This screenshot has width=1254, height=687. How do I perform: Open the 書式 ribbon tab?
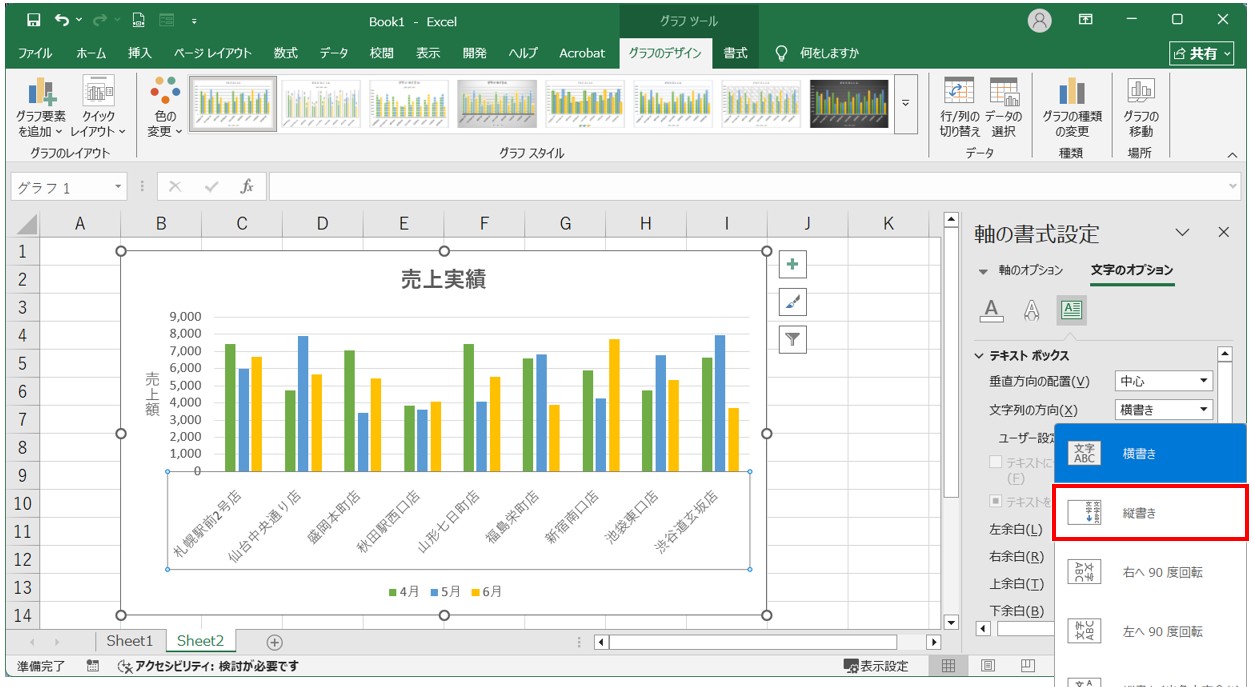736,53
